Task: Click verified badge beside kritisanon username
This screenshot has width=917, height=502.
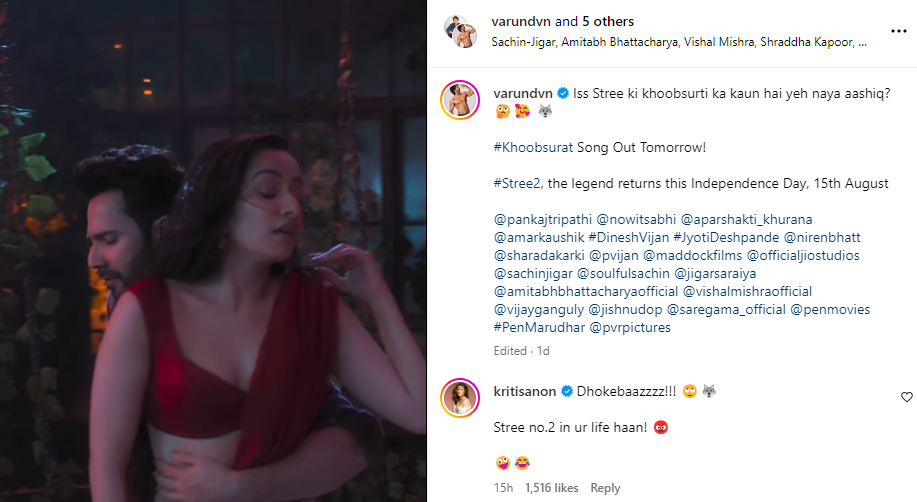Action: 567,391
